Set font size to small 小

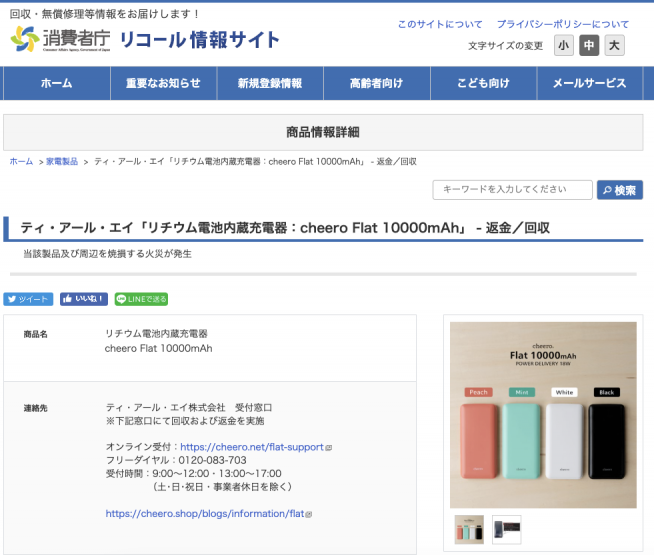(563, 45)
